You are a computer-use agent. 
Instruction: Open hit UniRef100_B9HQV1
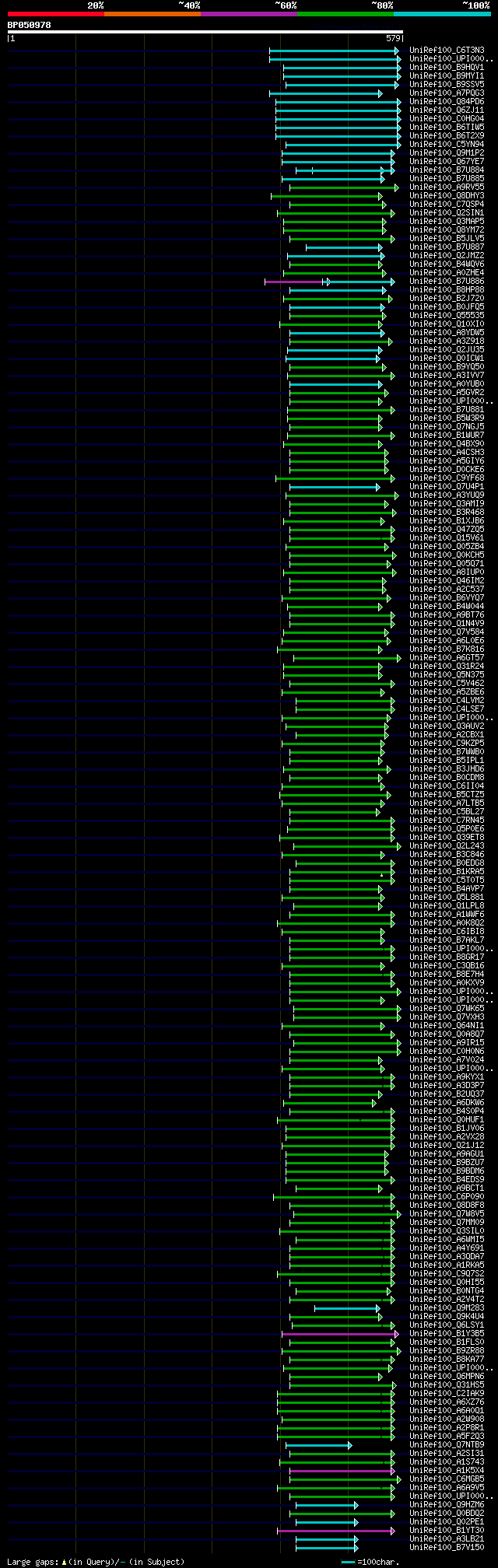(447, 68)
